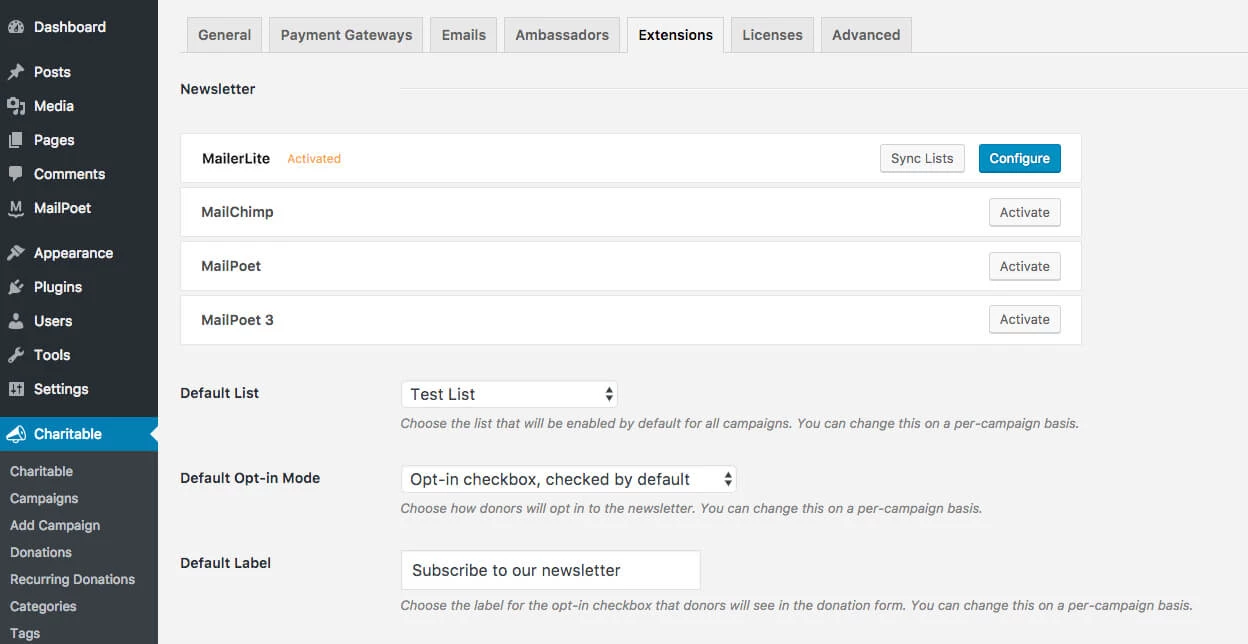Switch to the Payment Gateways tab

pyautogui.click(x=346, y=35)
